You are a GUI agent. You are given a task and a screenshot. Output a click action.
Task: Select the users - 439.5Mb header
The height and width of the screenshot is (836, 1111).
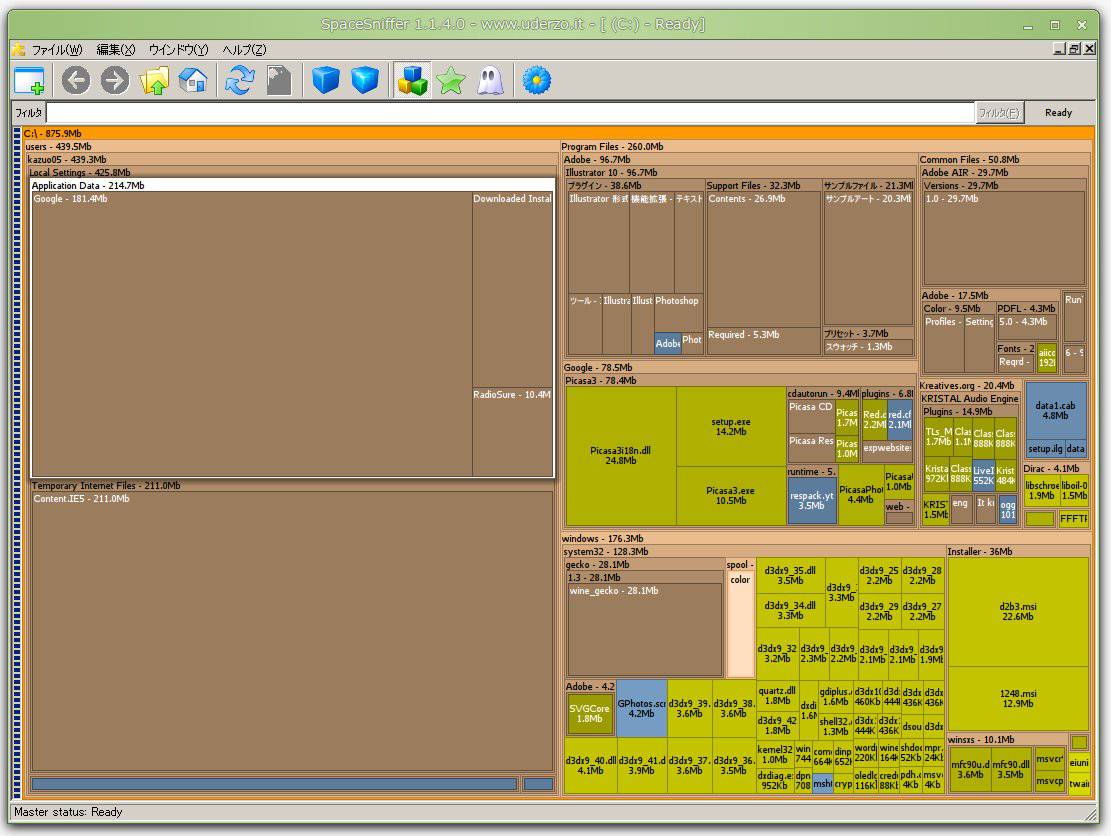(x=291, y=147)
